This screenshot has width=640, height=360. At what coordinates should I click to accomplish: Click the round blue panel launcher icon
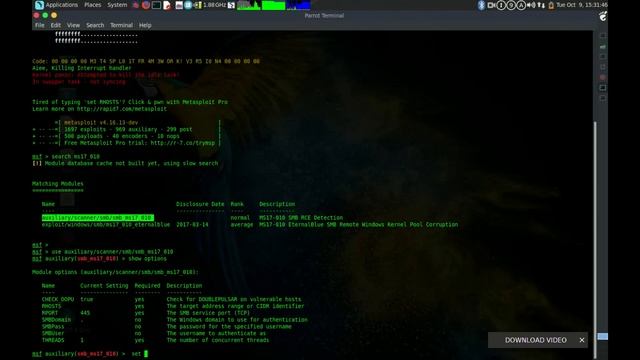click(x=188, y=5)
